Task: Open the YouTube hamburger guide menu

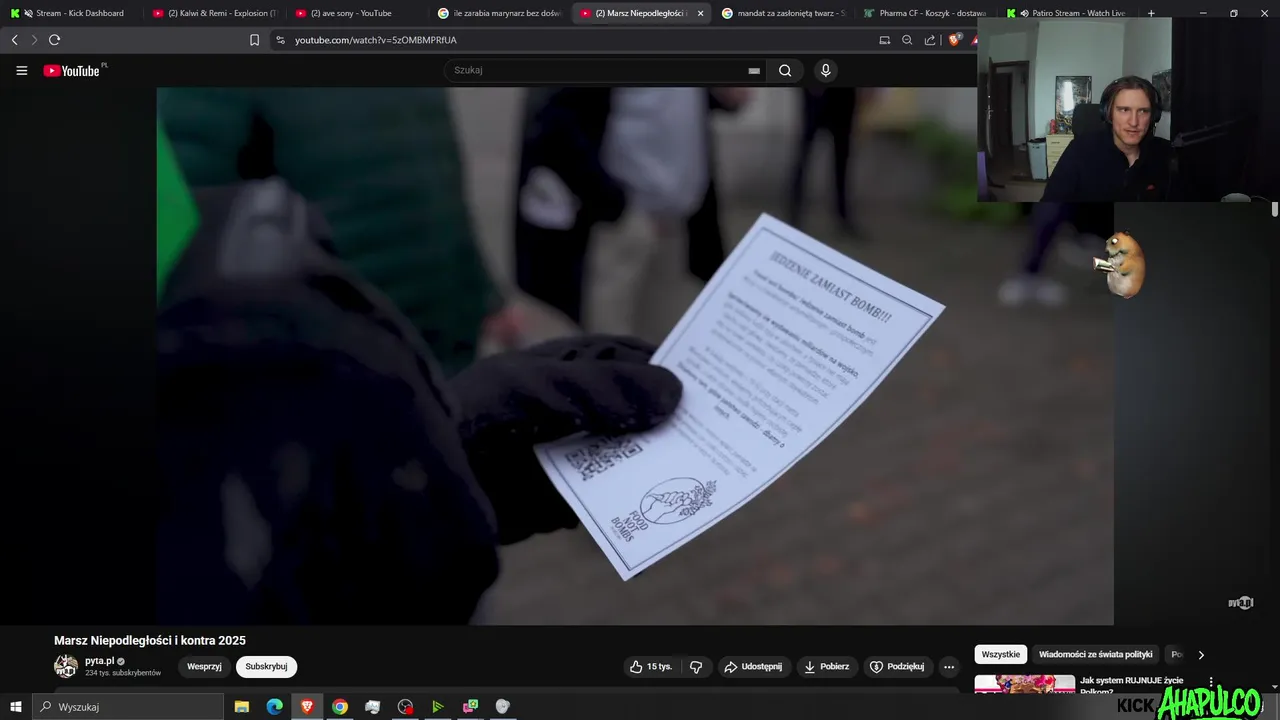Action: (21, 71)
